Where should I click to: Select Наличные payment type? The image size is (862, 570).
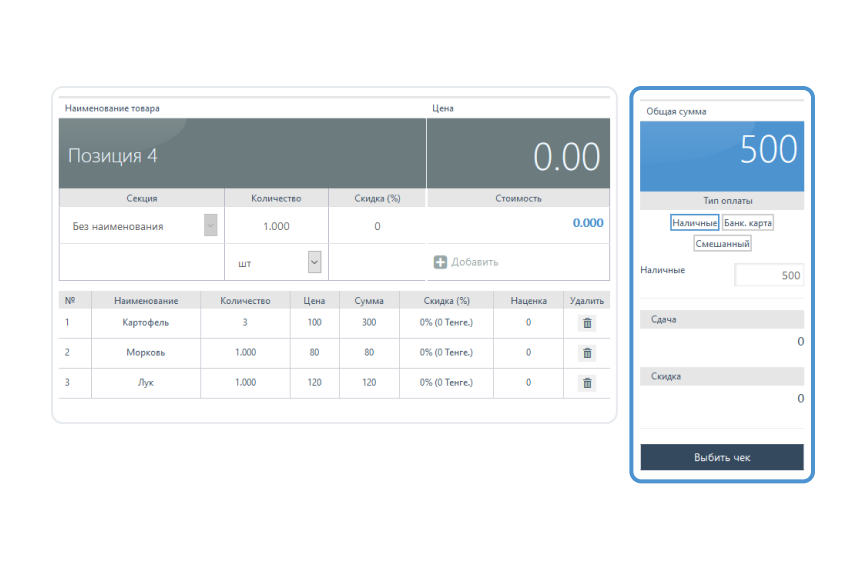[x=694, y=222]
